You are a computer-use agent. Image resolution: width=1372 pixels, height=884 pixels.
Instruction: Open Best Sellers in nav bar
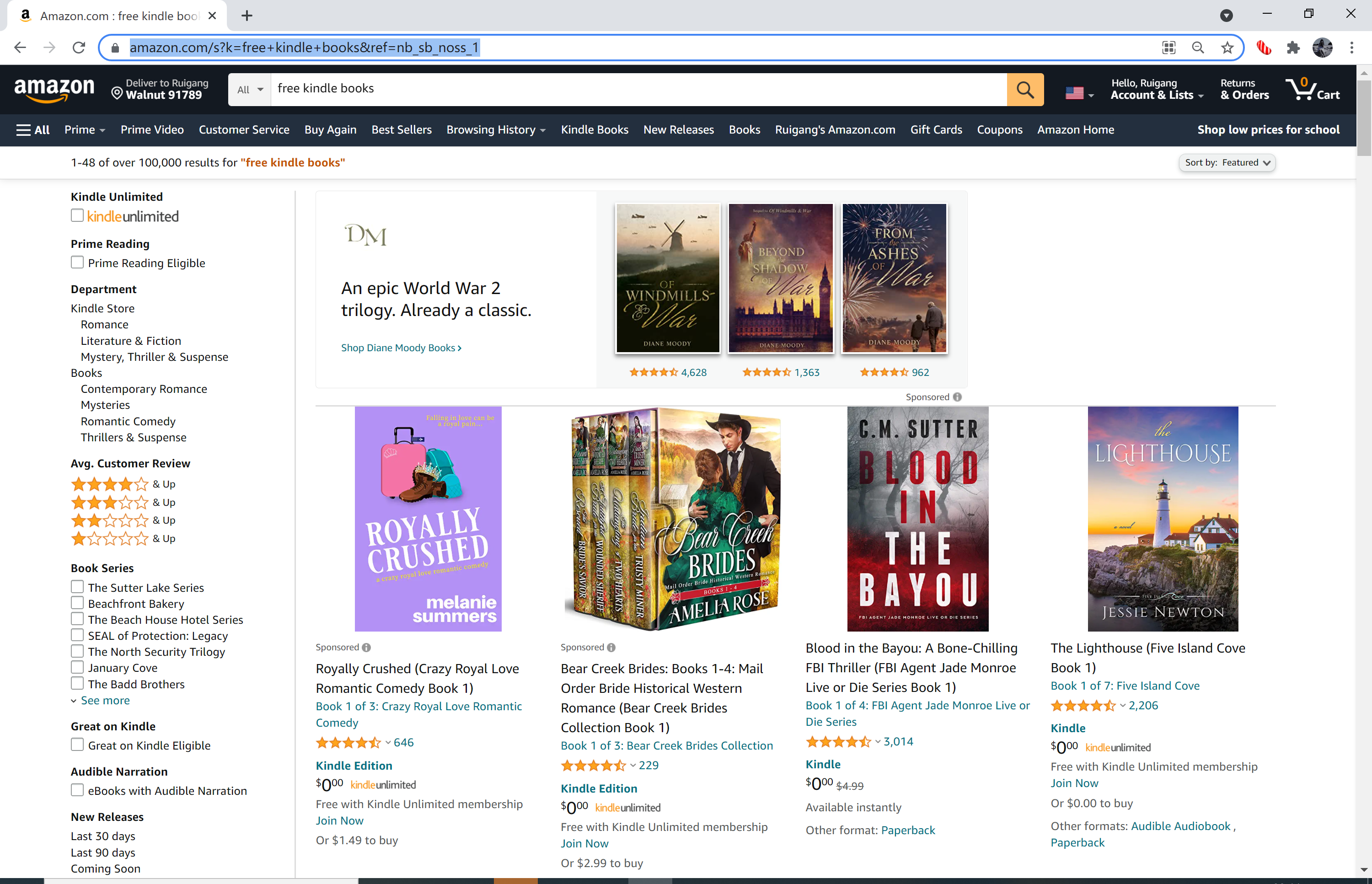tap(401, 130)
